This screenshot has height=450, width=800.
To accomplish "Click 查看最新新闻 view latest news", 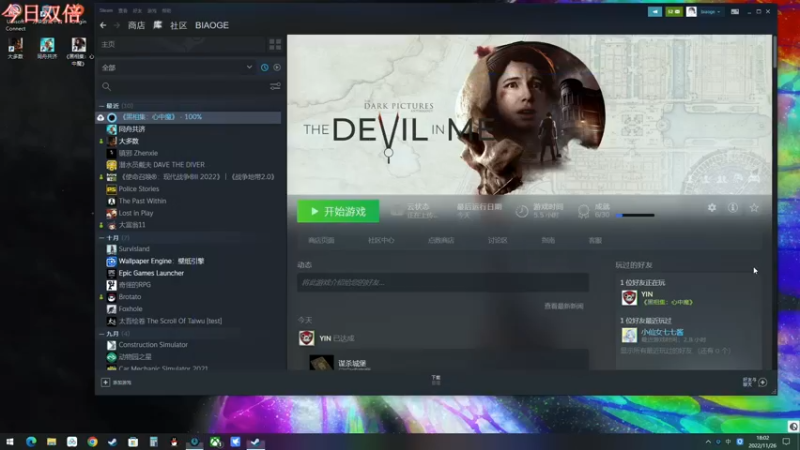I will [x=564, y=306].
